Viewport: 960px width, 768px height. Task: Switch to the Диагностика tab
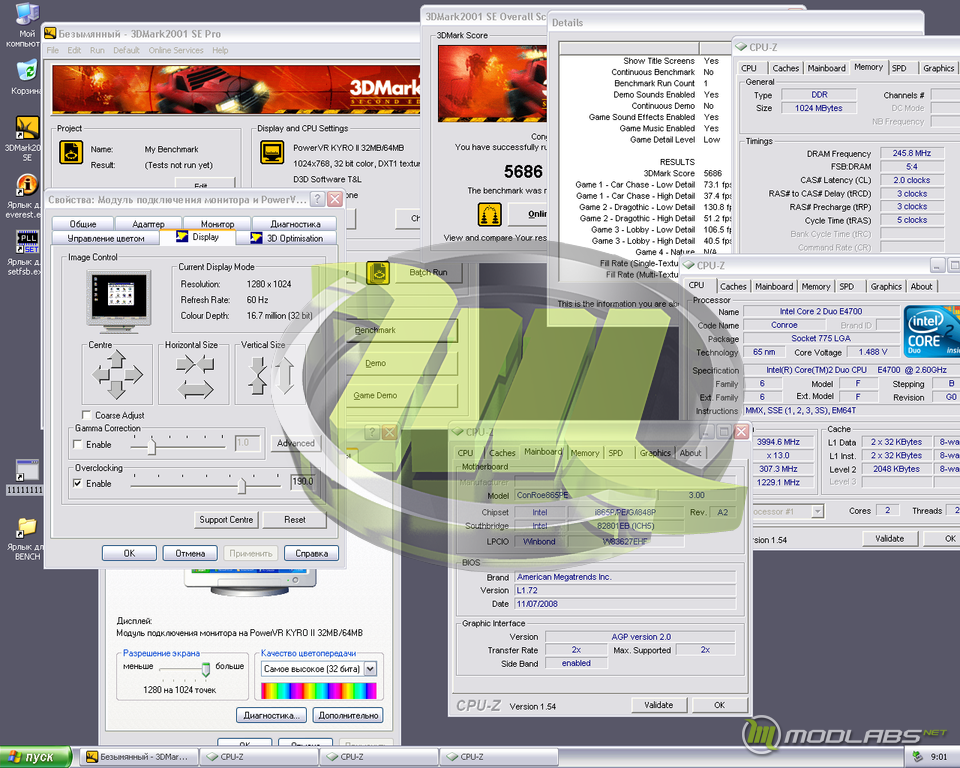click(x=295, y=224)
